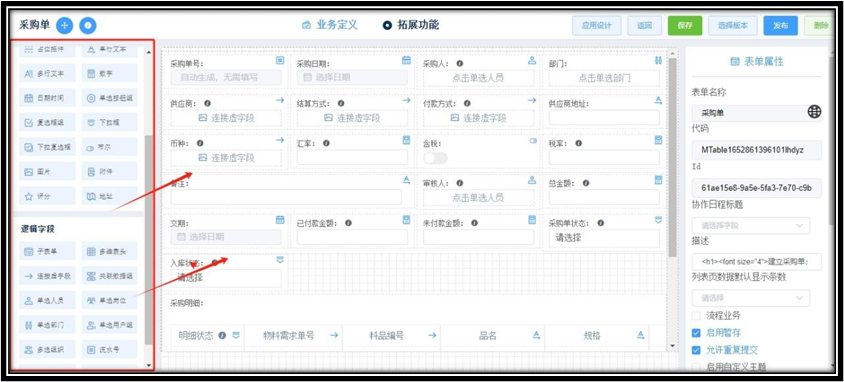Select the 单选部门 logic field
The image size is (844, 382).
click(x=47, y=325)
